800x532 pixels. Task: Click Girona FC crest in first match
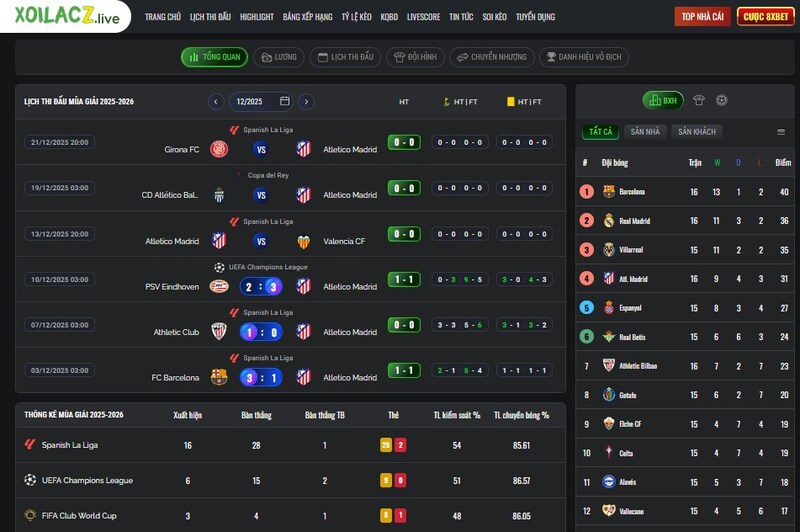(x=219, y=149)
